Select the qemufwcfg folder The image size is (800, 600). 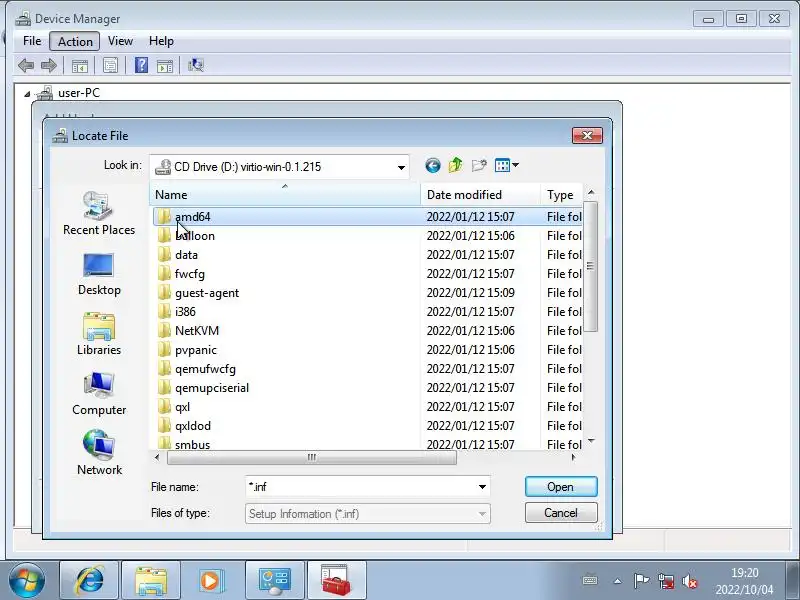366,369
